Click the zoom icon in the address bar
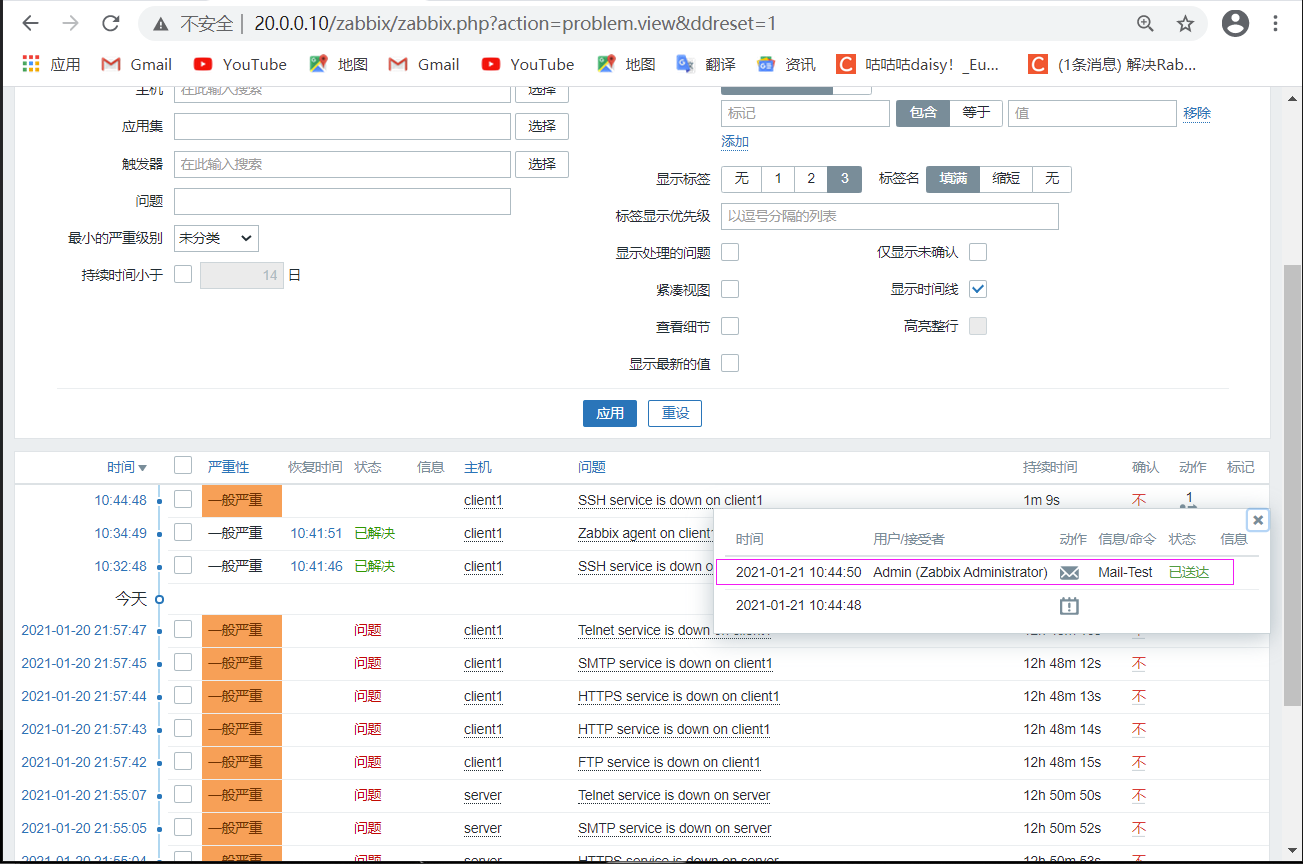 (1145, 22)
